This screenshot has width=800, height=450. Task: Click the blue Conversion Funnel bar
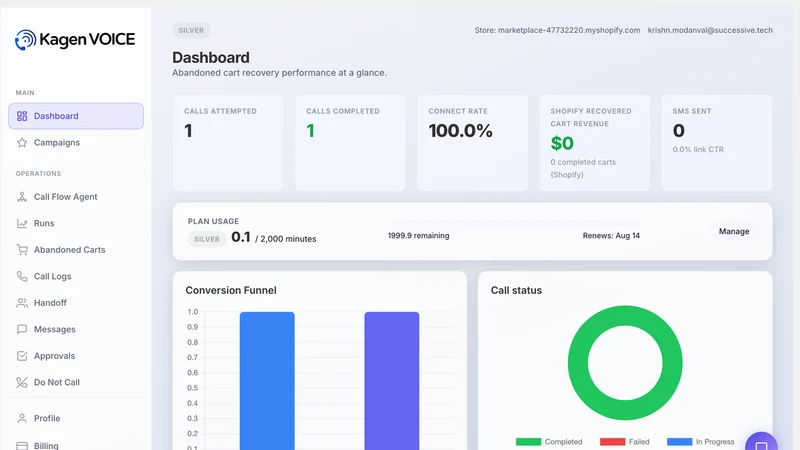(267, 381)
